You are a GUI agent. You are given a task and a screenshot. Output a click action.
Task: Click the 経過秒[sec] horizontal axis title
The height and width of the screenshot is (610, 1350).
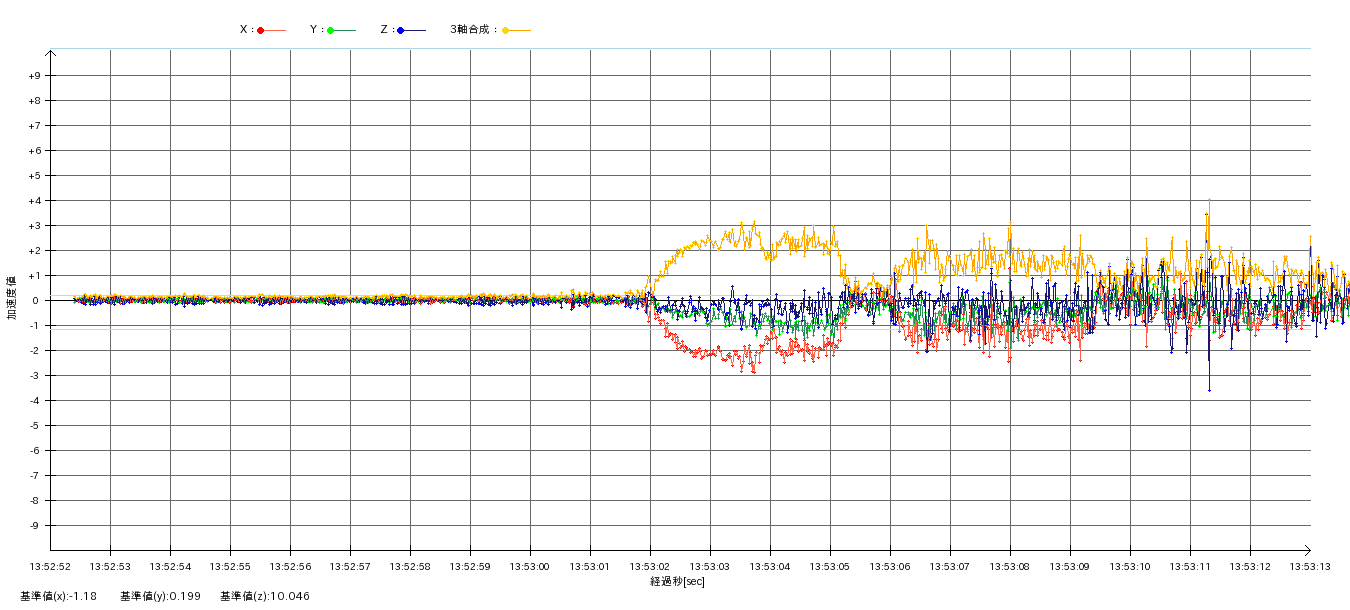(x=677, y=581)
